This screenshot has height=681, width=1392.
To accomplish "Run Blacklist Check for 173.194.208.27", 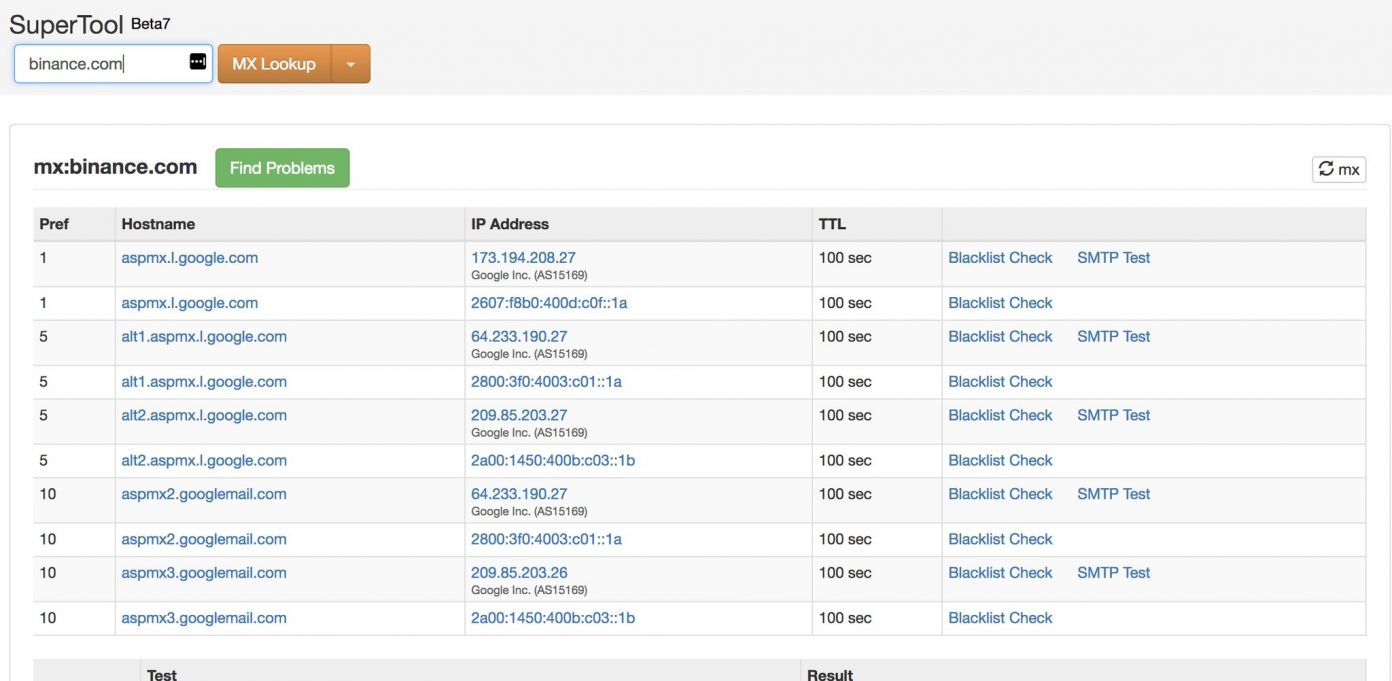I will point(1000,257).
